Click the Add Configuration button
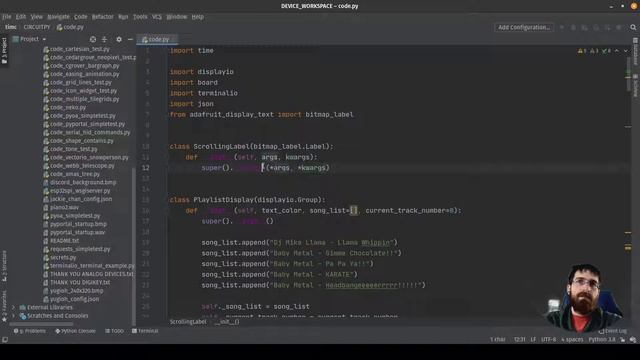This screenshot has width=640, height=360. 524,27
